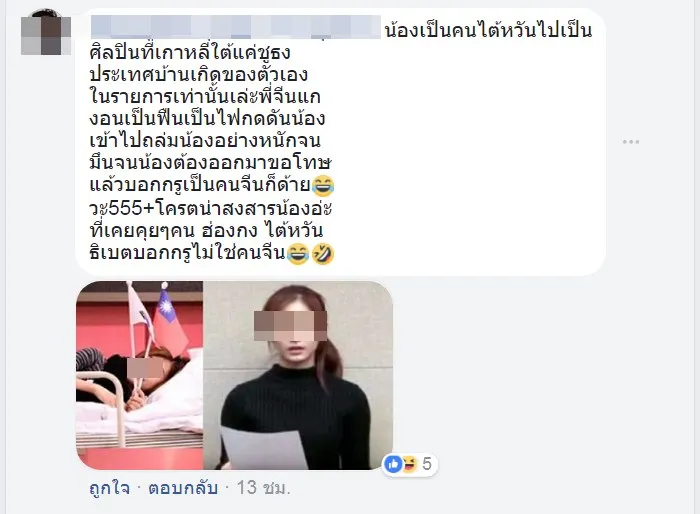Open the attached photo showing flags on bed
This screenshot has height=514, width=700.
click(x=139, y=375)
